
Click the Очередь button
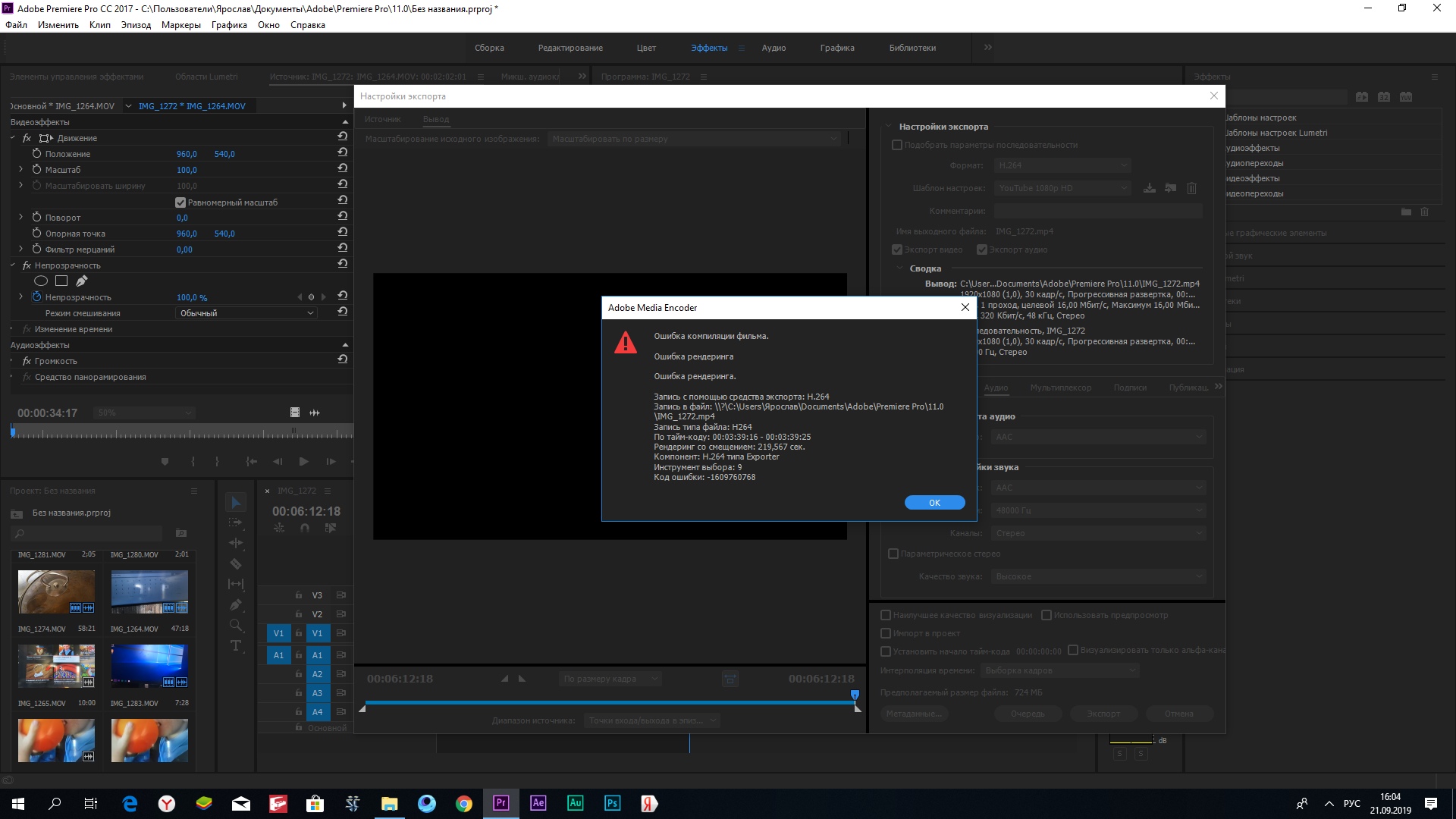(x=1028, y=714)
